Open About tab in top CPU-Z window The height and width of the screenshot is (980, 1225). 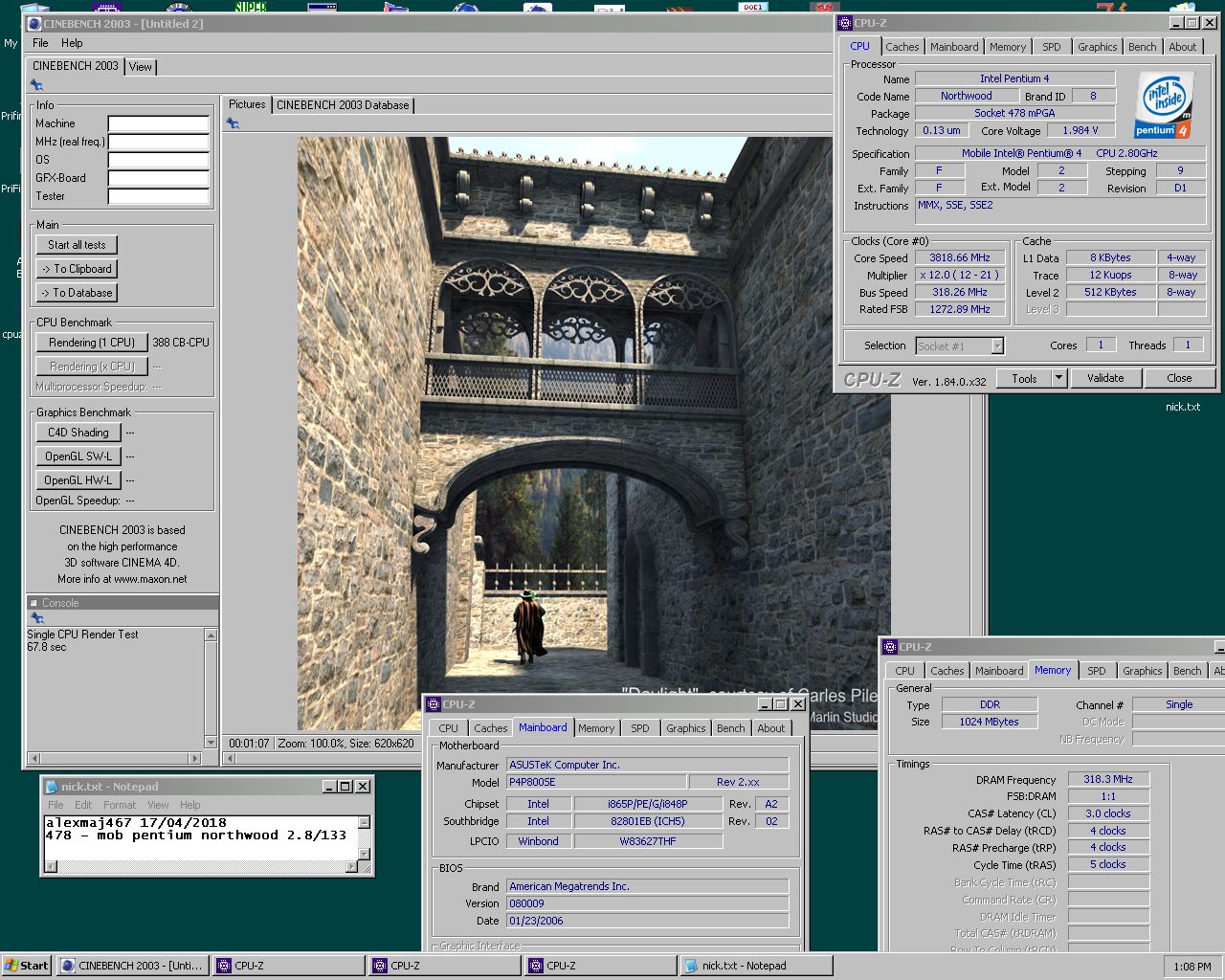pyautogui.click(x=1183, y=47)
